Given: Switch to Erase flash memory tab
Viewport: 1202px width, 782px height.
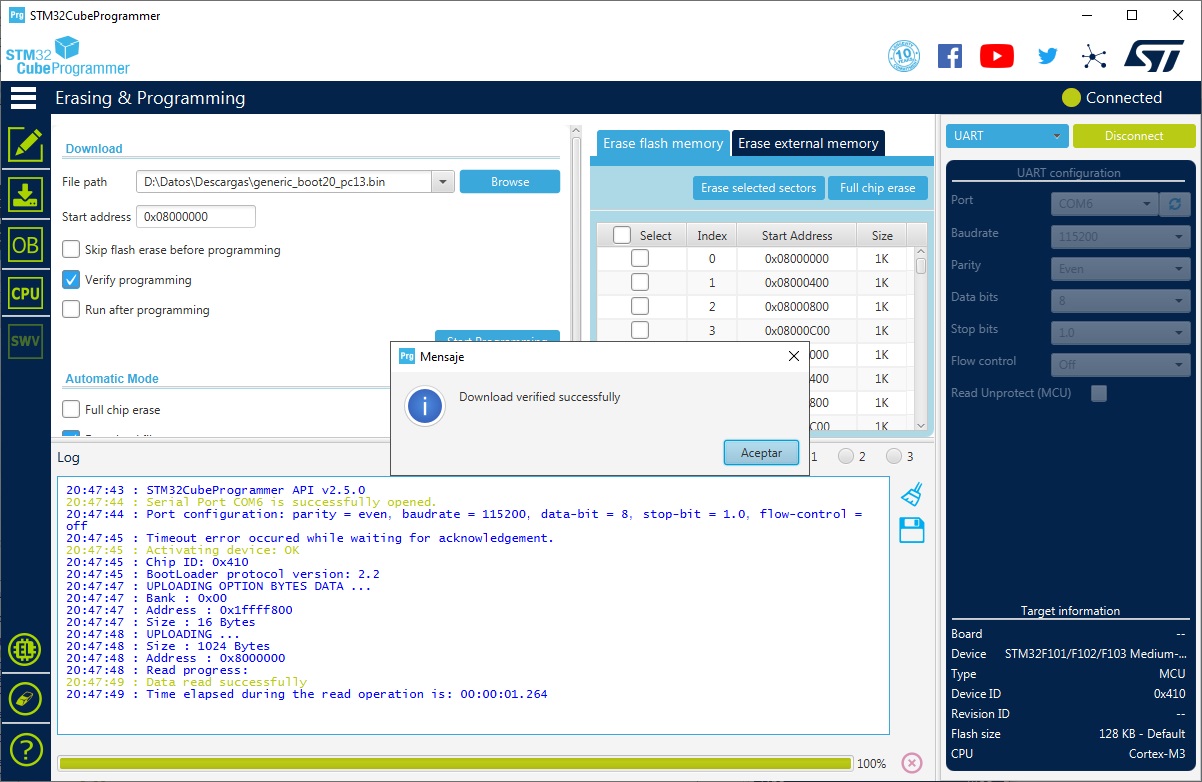Looking at the screenshot, I should click(663, 143).
